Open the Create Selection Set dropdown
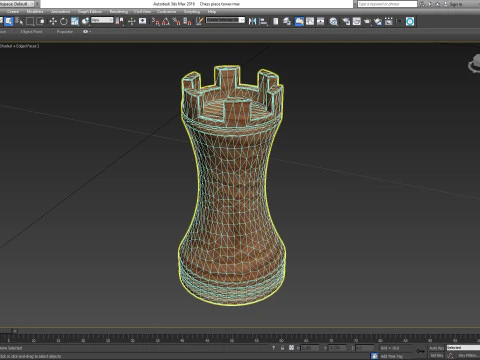 tap(225, 20)
